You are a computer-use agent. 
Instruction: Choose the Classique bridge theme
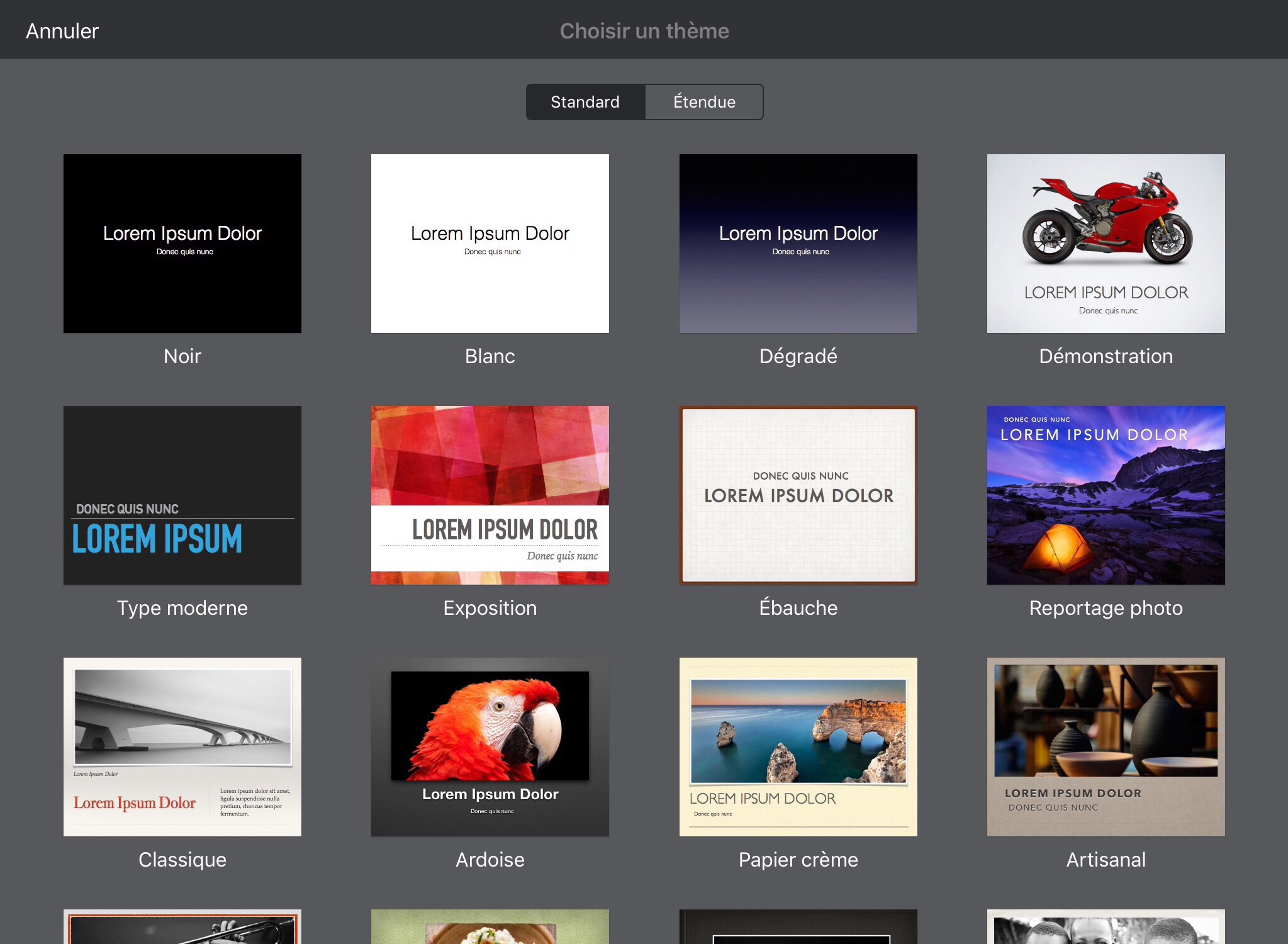coord(182,747)
